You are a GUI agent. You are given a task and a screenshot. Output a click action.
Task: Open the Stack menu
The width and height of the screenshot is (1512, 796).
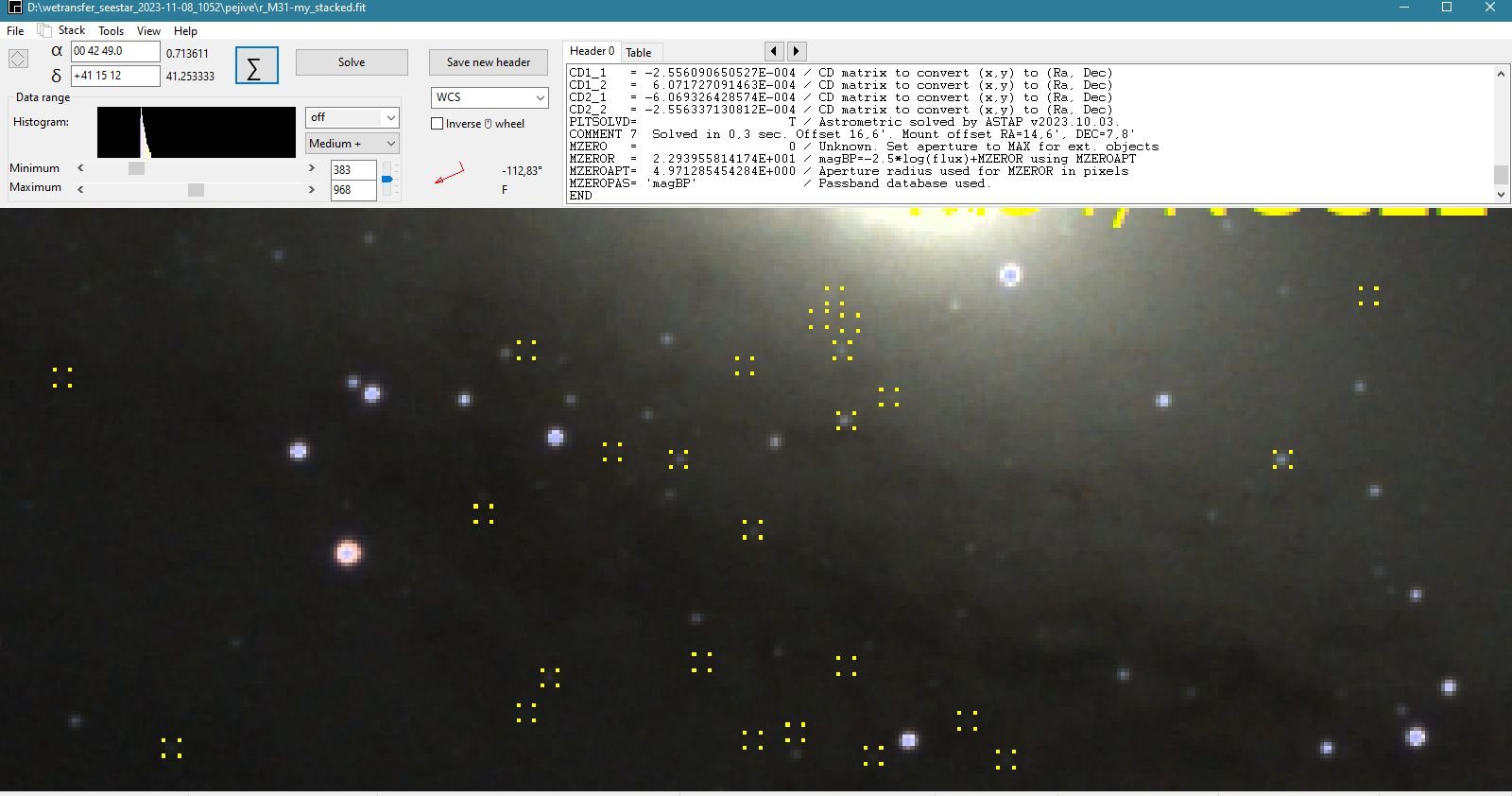pos(72,30)
